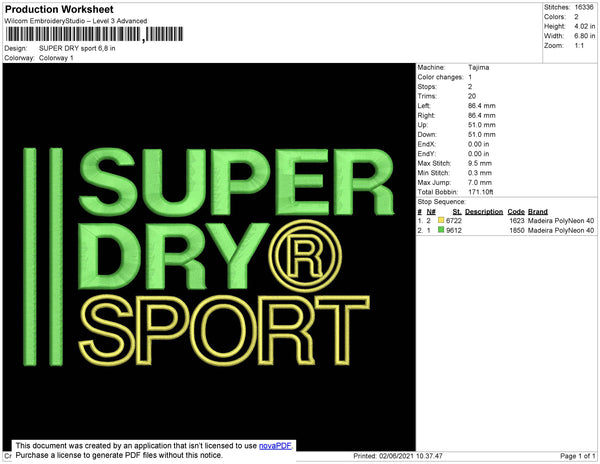Select the Colors value 2
This screenshot has height=464, width=600.
(x=576, y=17)
